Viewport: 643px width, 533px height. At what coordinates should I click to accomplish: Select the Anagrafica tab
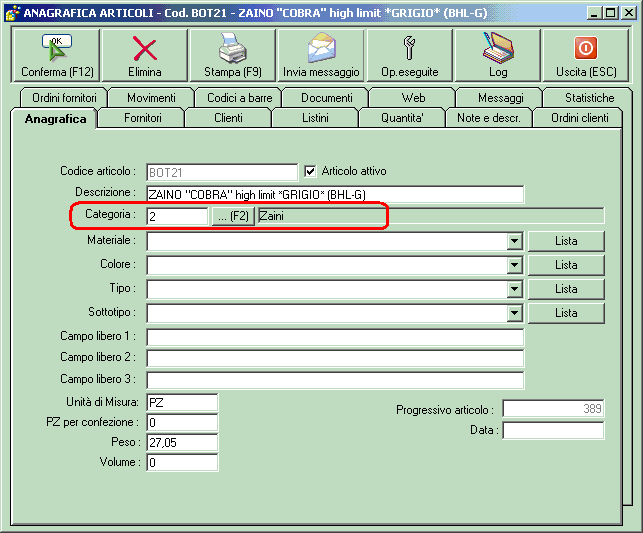coord(55,119)
